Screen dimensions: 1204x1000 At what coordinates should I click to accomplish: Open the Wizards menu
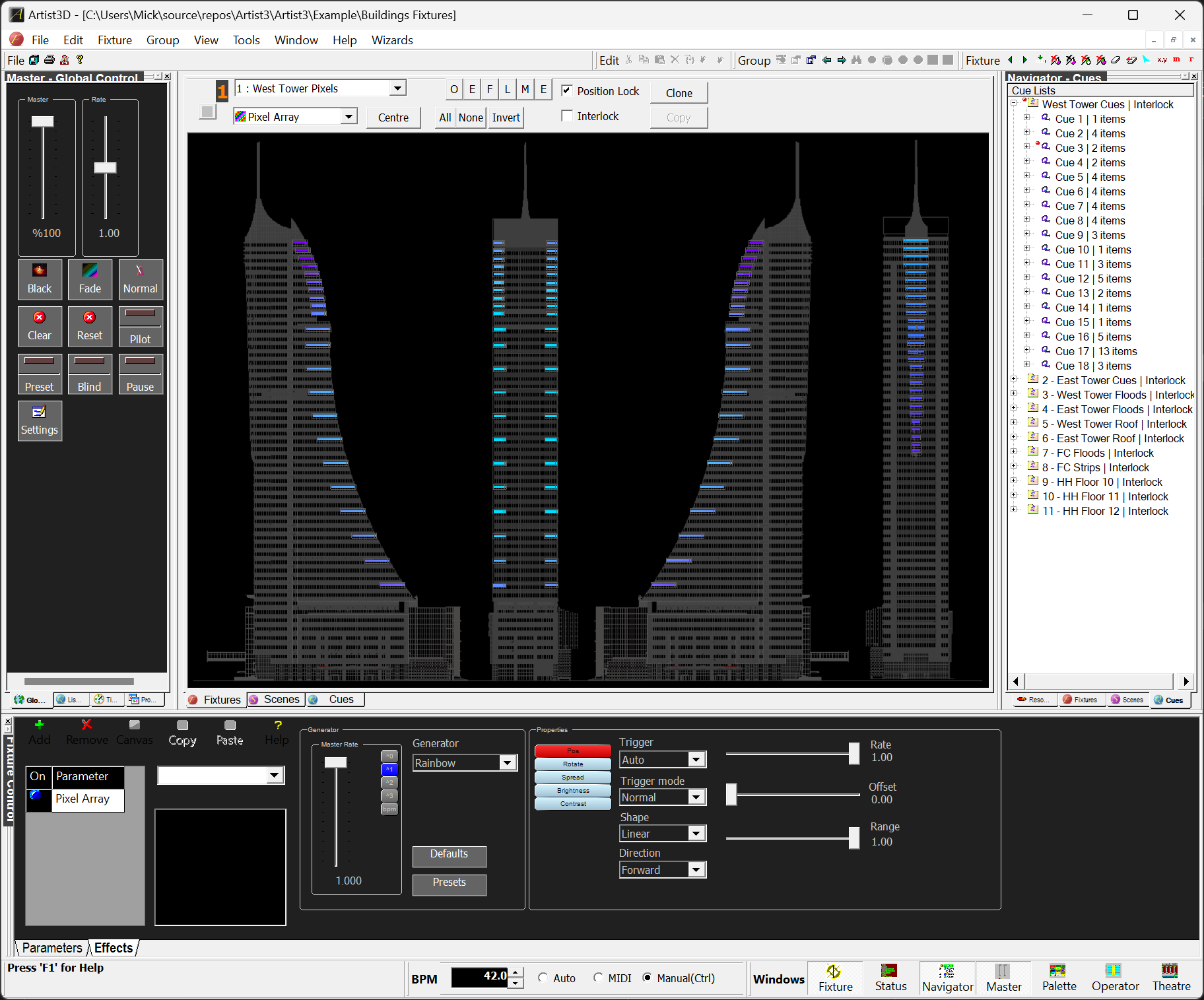pos(391,40)
